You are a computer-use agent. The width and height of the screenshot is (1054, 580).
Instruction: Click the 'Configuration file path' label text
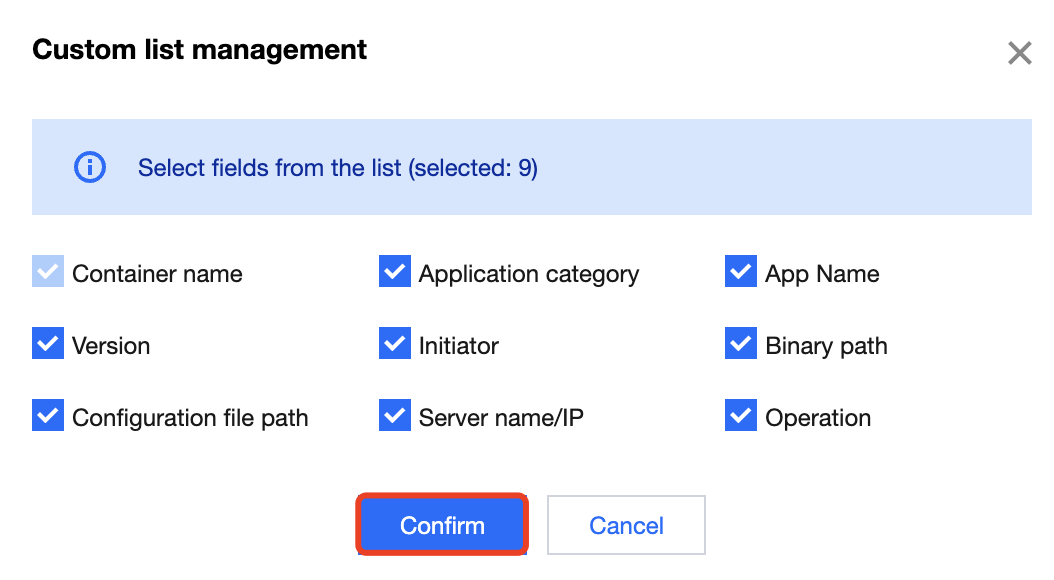click(190, 418)
